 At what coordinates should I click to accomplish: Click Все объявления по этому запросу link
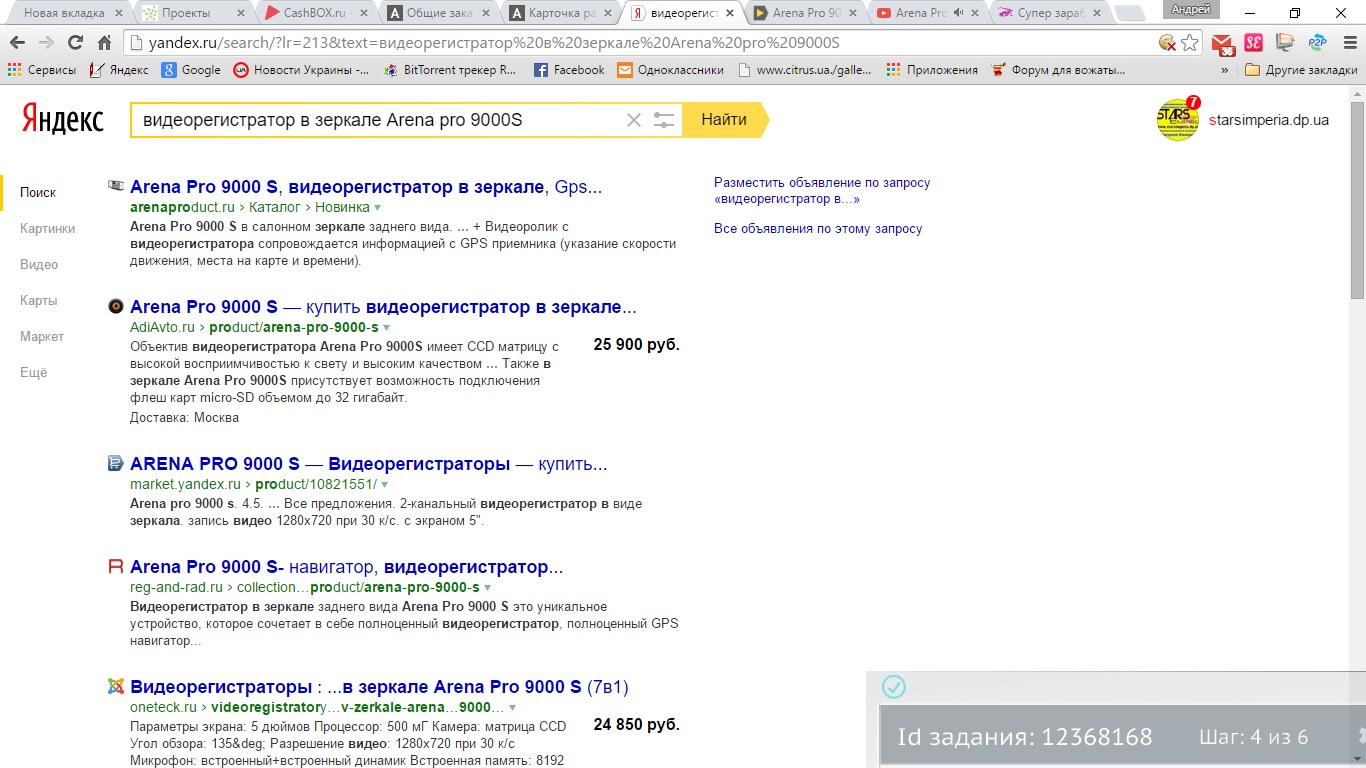click(818, 229)
